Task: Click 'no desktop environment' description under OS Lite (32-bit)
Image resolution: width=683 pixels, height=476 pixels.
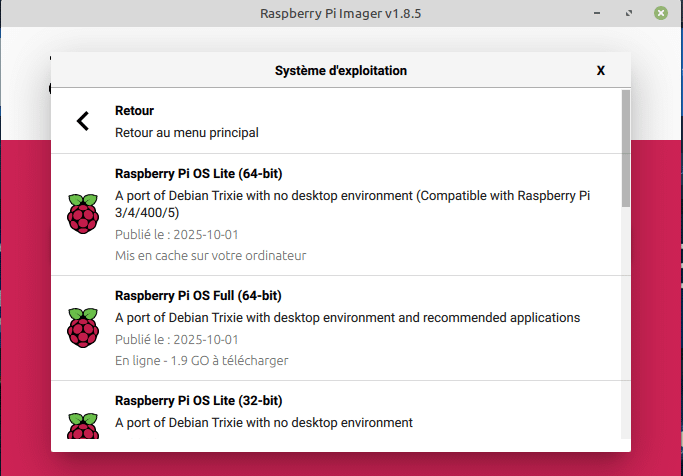Action: [264, 422]
